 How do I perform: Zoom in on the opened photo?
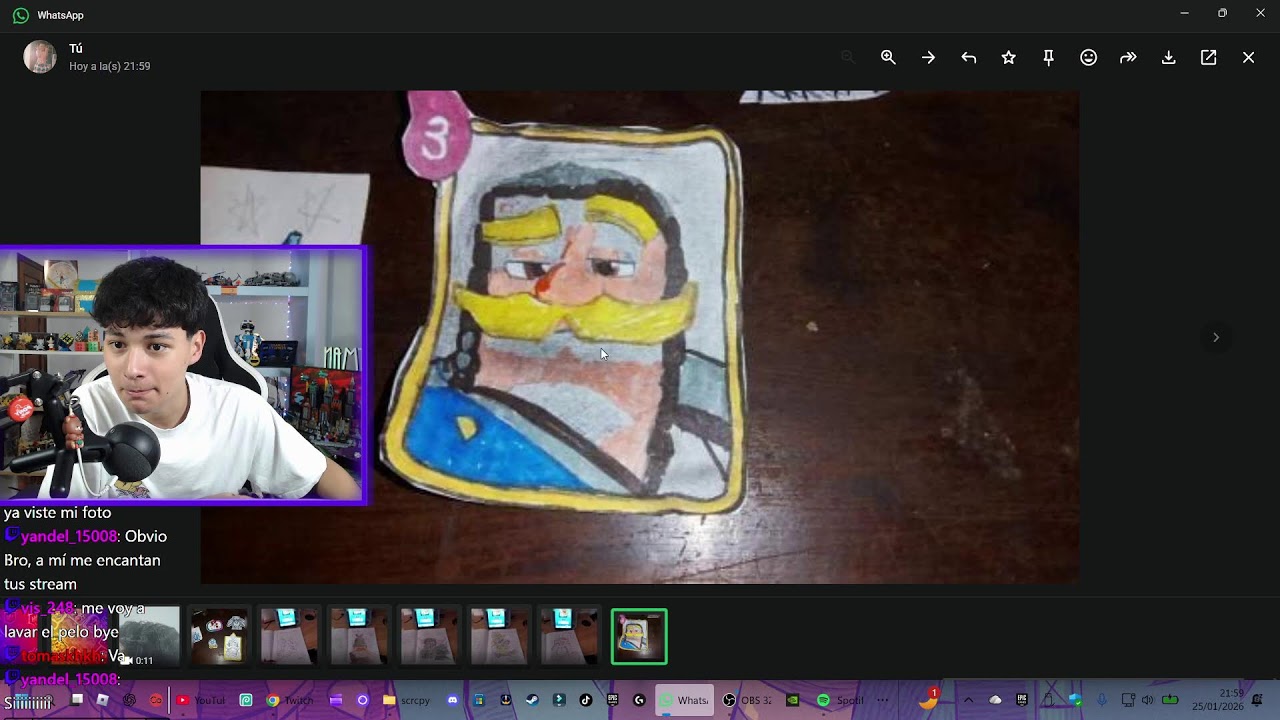tap(888, 58)
